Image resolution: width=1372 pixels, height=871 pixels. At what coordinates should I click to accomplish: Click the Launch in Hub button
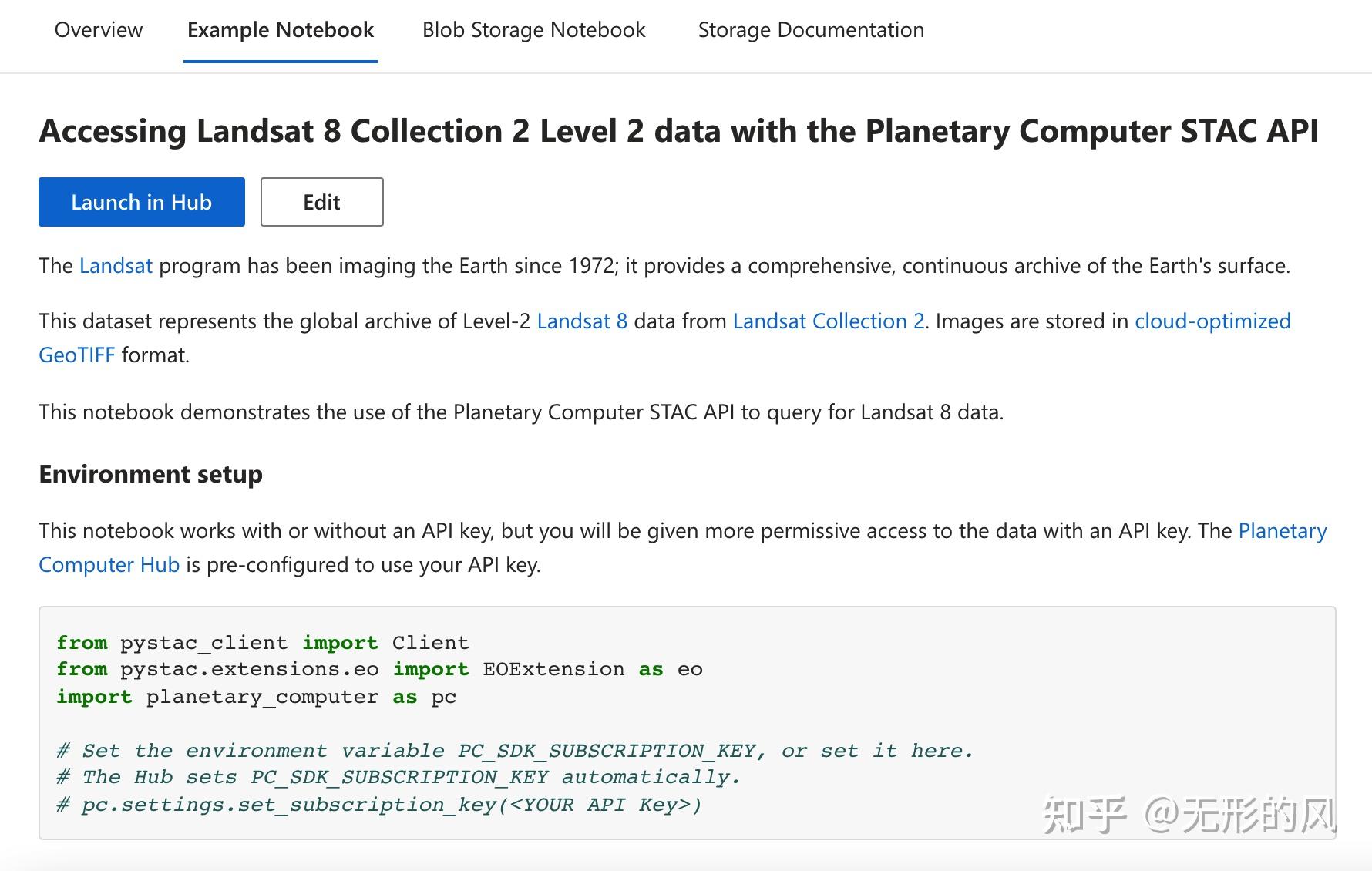(141, 202)
